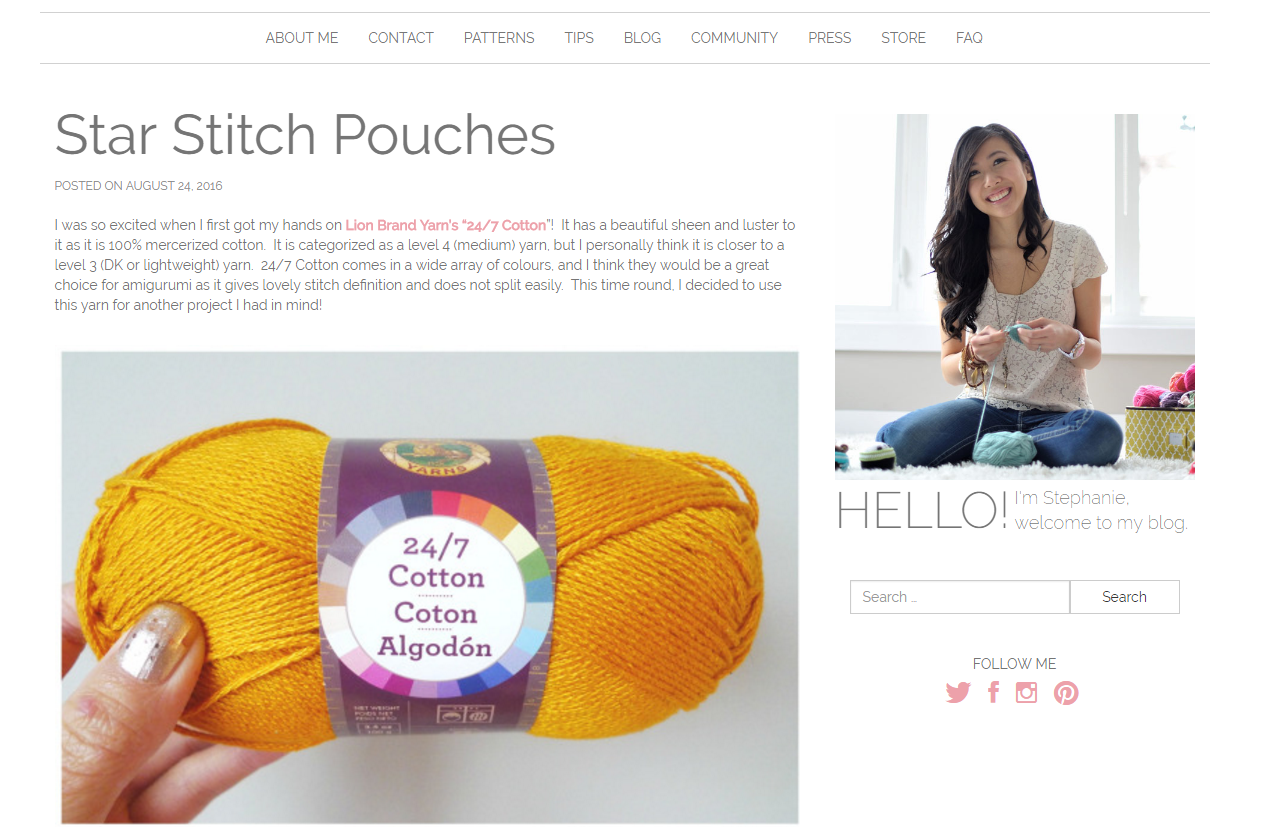Open the Facebook page icon
This screenshot has width=1272, height=827.
pos(993,692)
